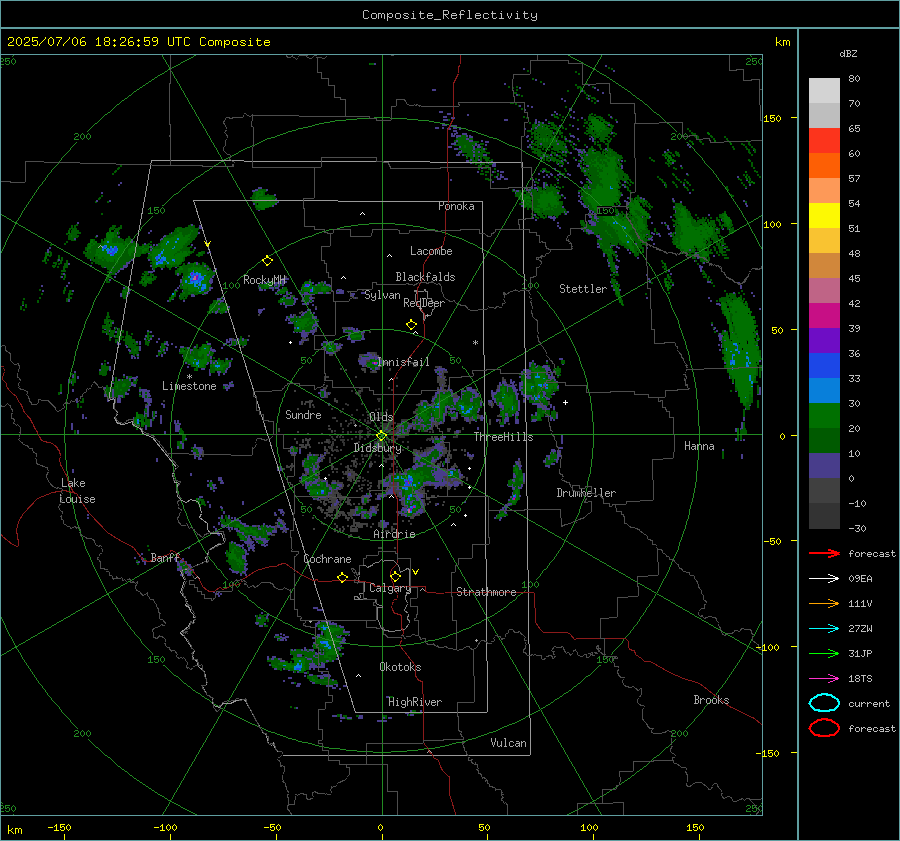Click the Lake Louise label

77,491
